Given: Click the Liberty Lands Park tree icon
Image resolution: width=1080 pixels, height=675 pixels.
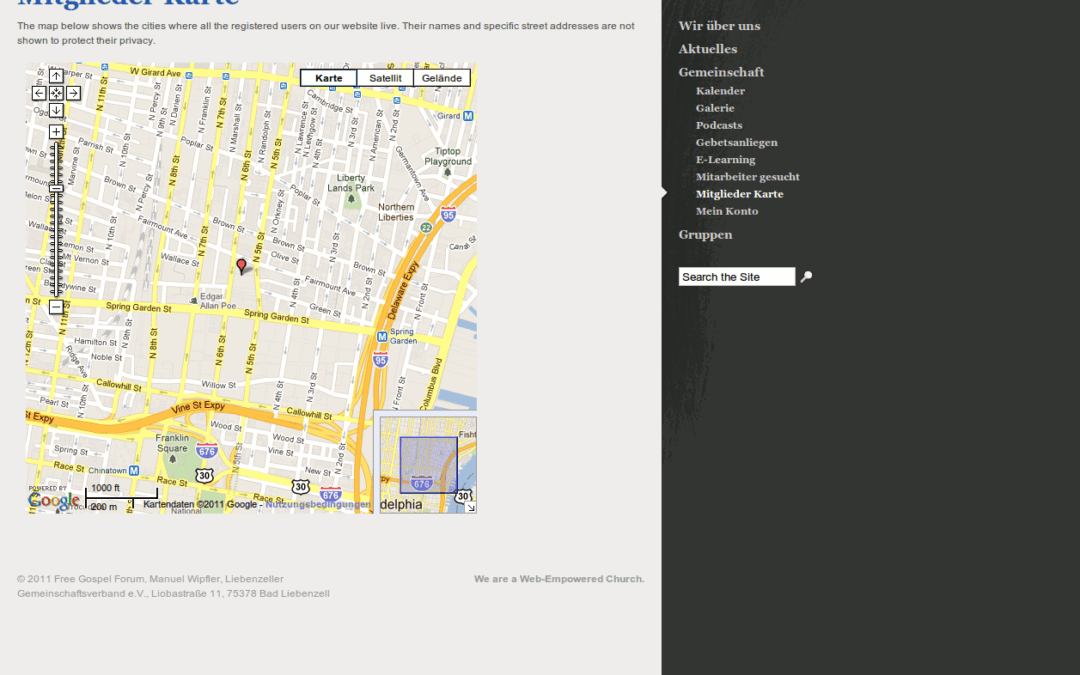Looking at the screenshot, I should click(x=351, y=199).
